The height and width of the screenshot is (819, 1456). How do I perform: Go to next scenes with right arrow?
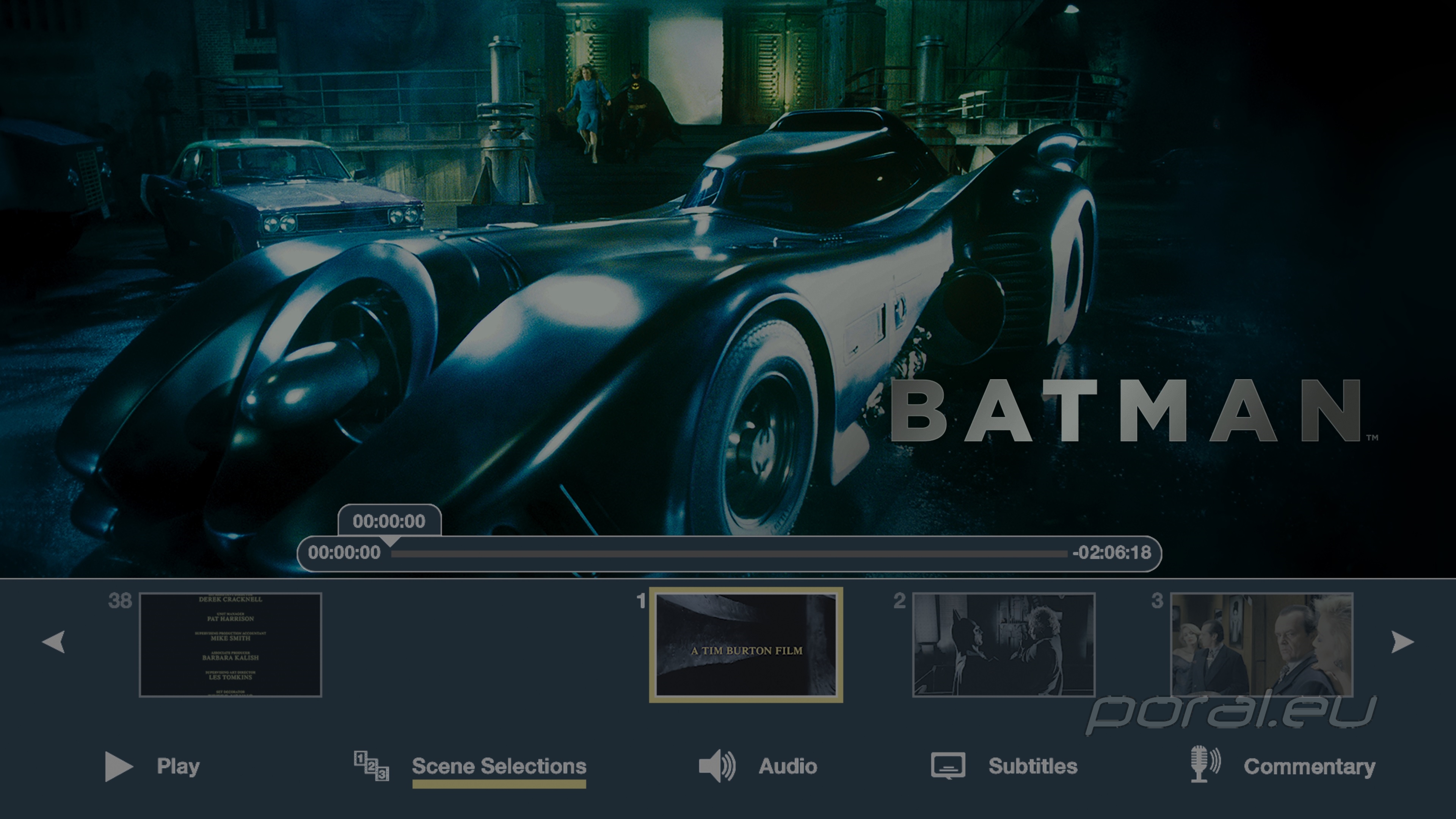1402,642
